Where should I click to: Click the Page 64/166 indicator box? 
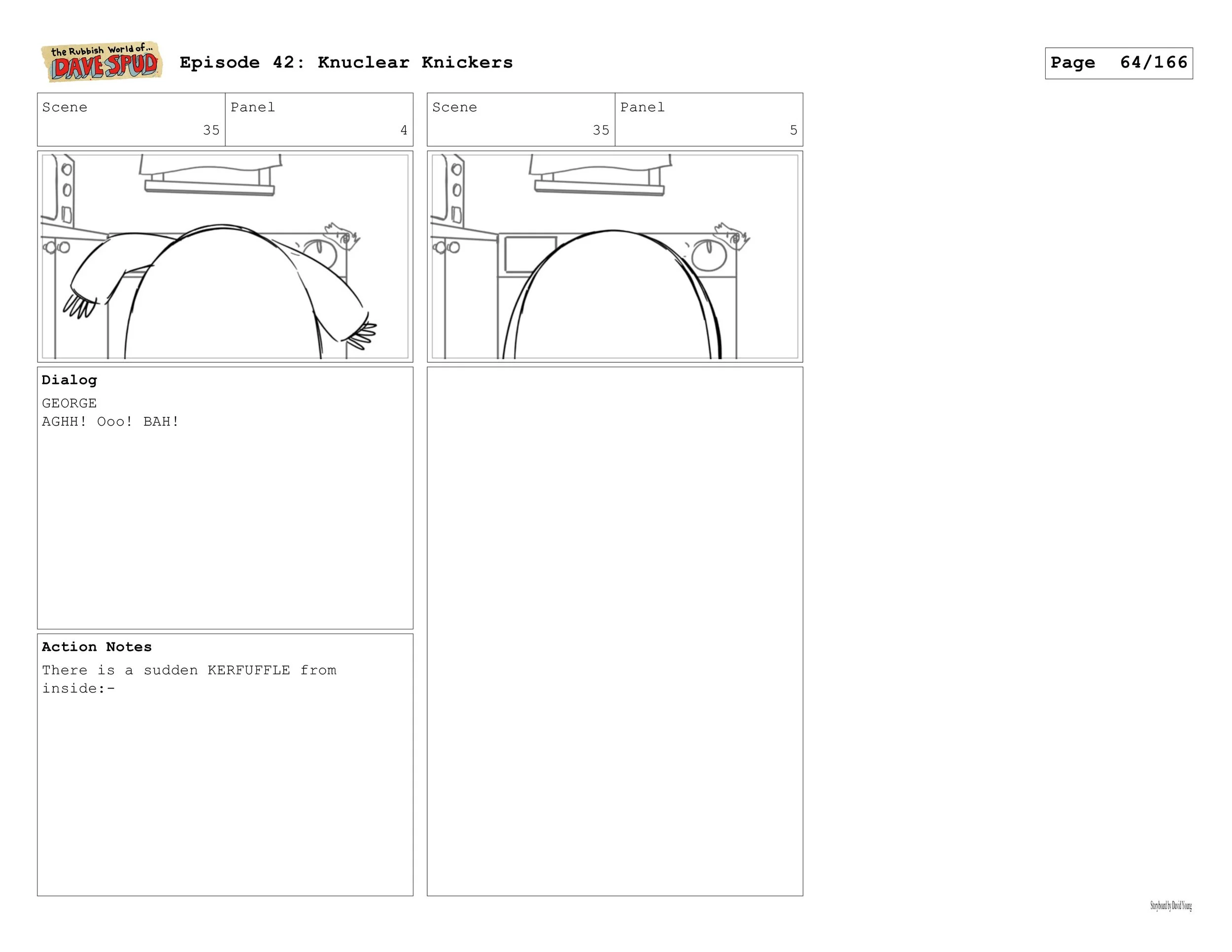(x=1118, y=63)
